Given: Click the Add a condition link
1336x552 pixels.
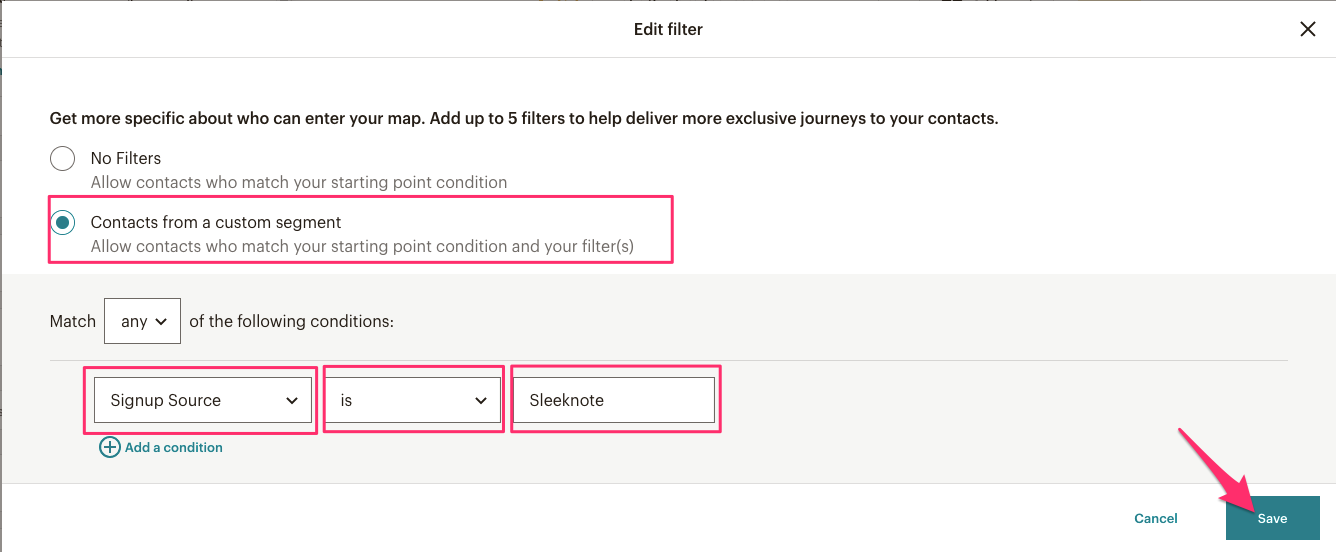Looking at the screenshot, I should (173, 447).
